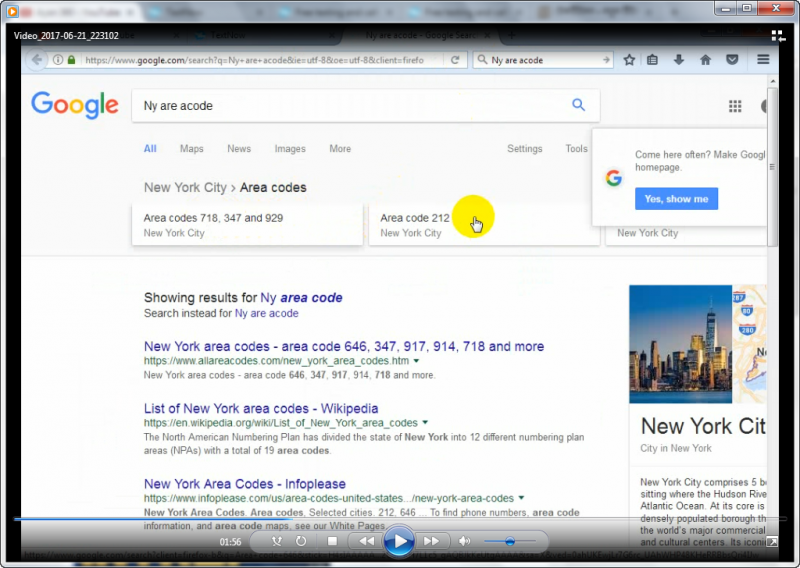Toggle shuffle in the media player
800x568 pixels.
coord(277,541)
